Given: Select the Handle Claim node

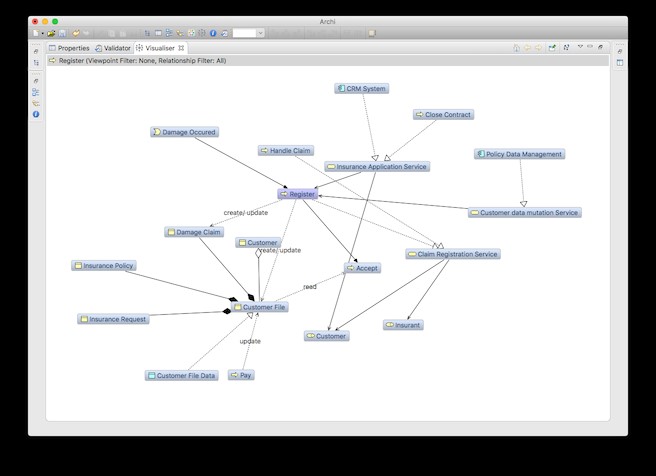Looking at the screenshot, I should point(286,151).
